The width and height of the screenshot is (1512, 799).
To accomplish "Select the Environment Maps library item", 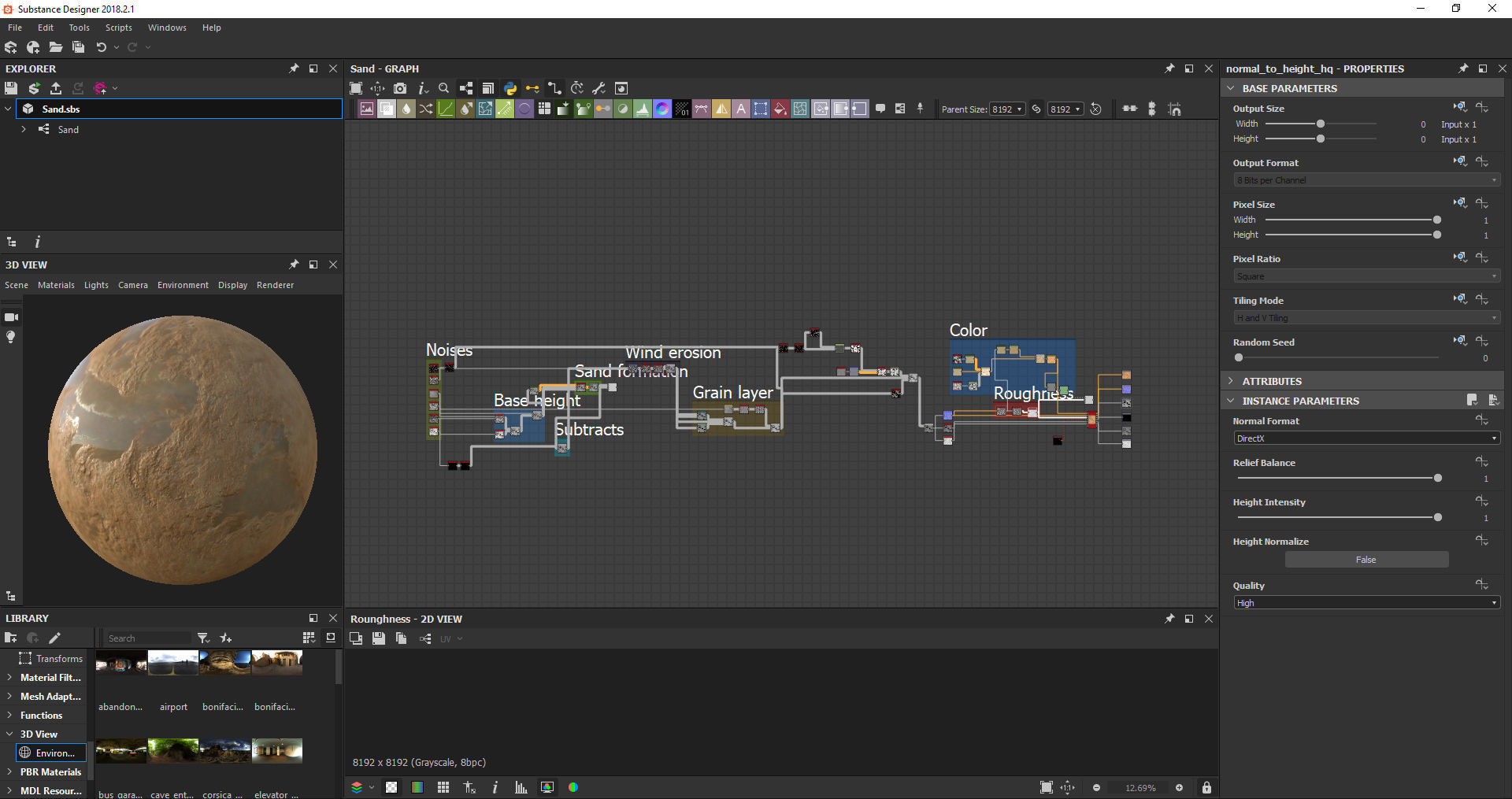I will point(51,753).
